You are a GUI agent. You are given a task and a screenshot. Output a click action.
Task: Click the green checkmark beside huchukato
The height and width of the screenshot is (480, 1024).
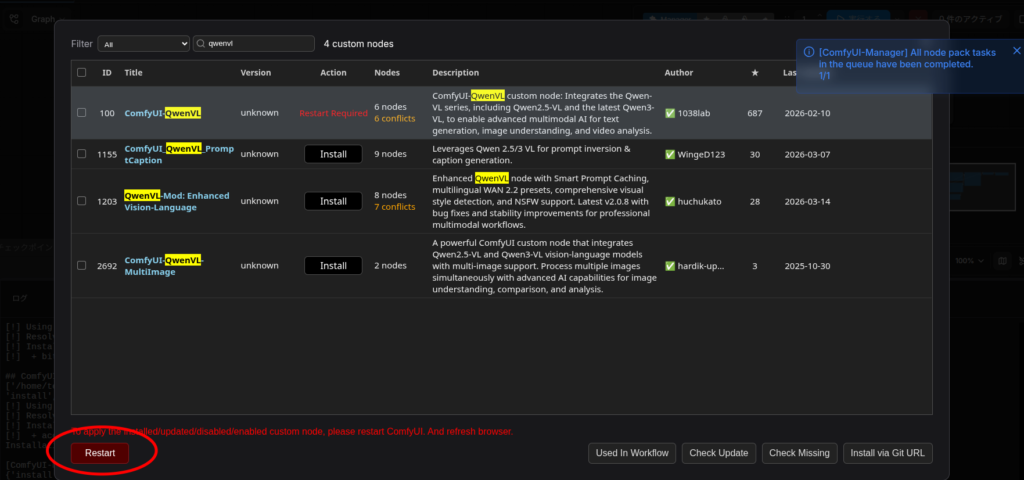(670, 201)
